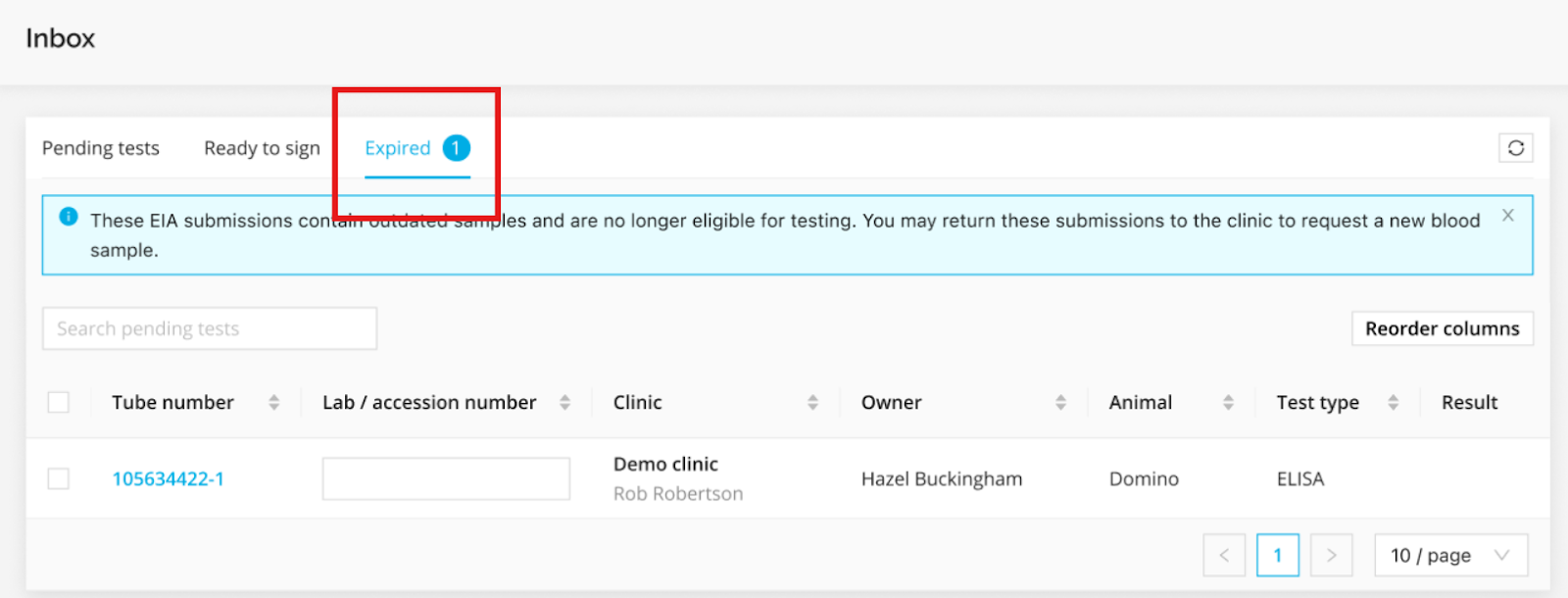1568x598 pixels.
Task: Check the row for tube 105634422-1
Action: coord(59,478)
